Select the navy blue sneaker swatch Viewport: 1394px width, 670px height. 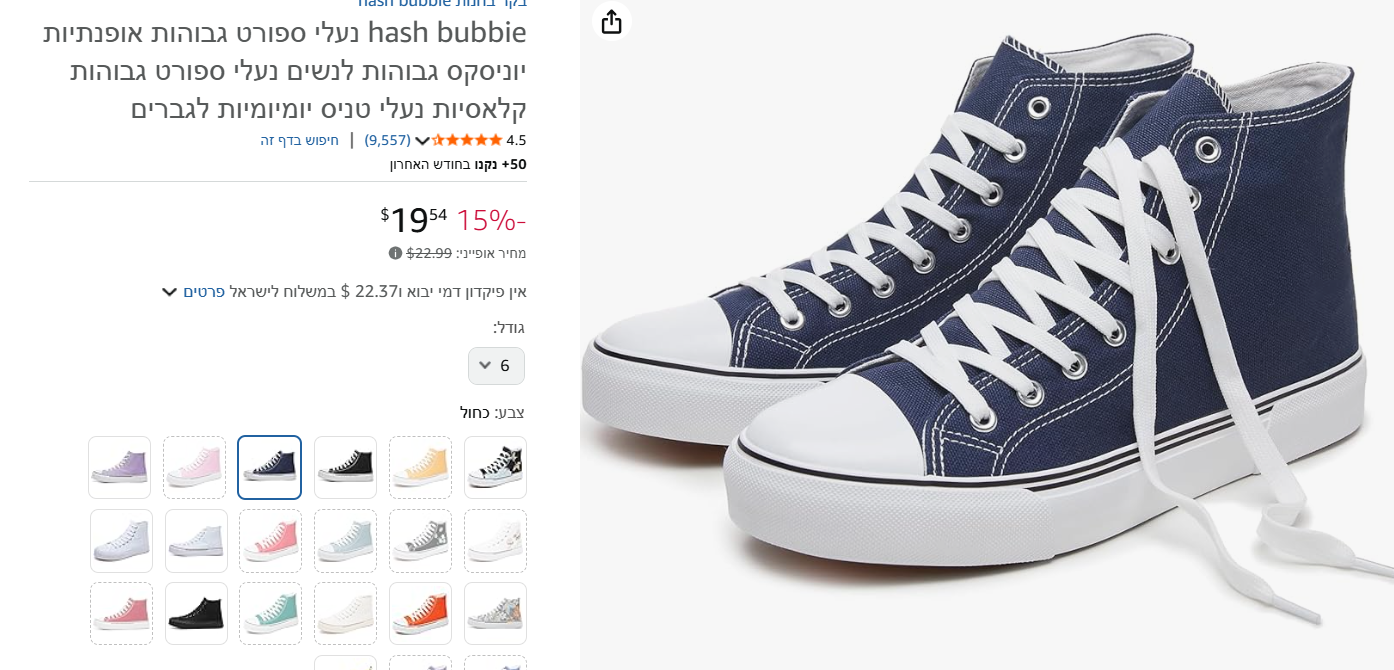[x=270, y=467]
